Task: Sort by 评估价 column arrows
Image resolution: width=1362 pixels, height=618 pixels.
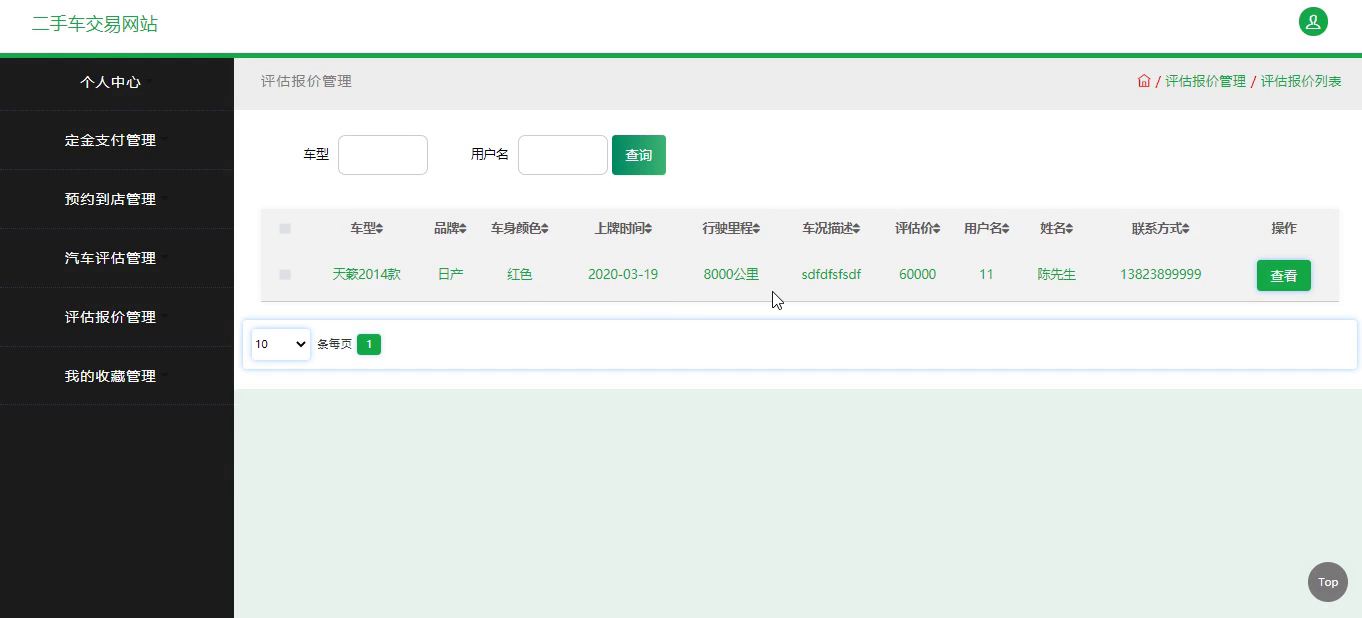Action: click(937, 229)
